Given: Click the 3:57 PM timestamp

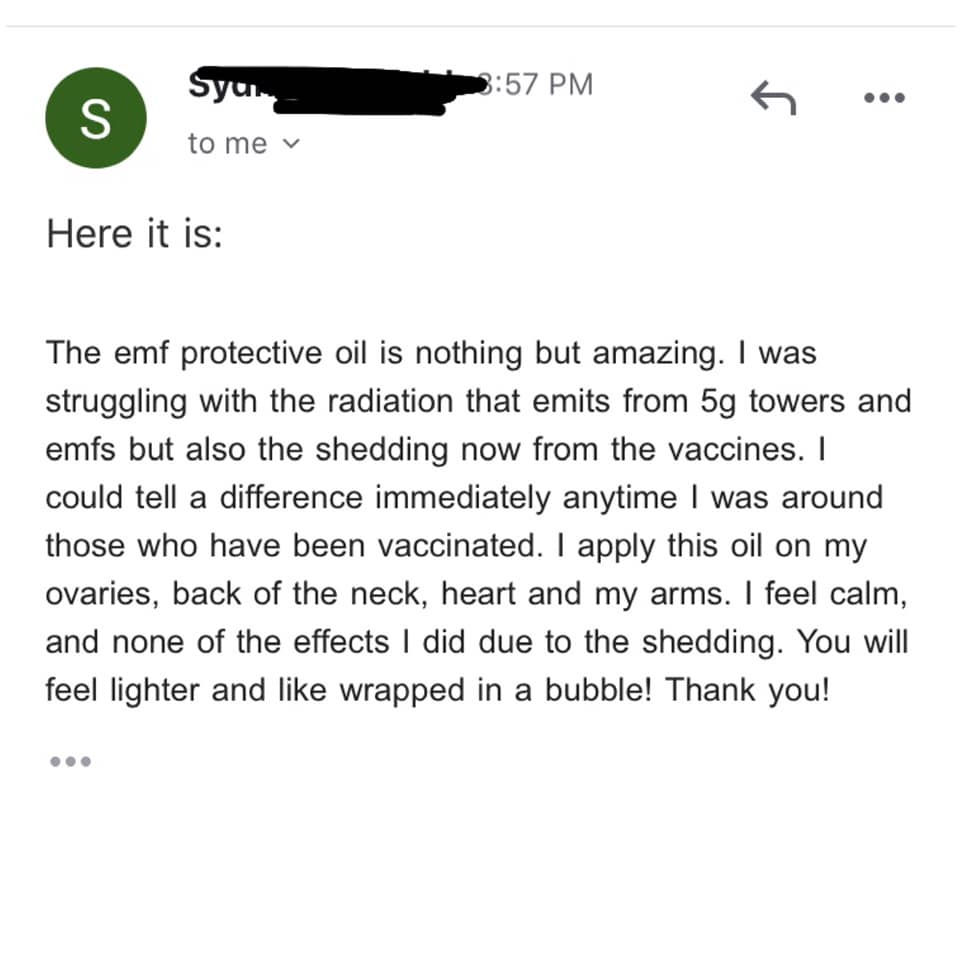Looking at the screenshot, I should click(x=540, y=85).
